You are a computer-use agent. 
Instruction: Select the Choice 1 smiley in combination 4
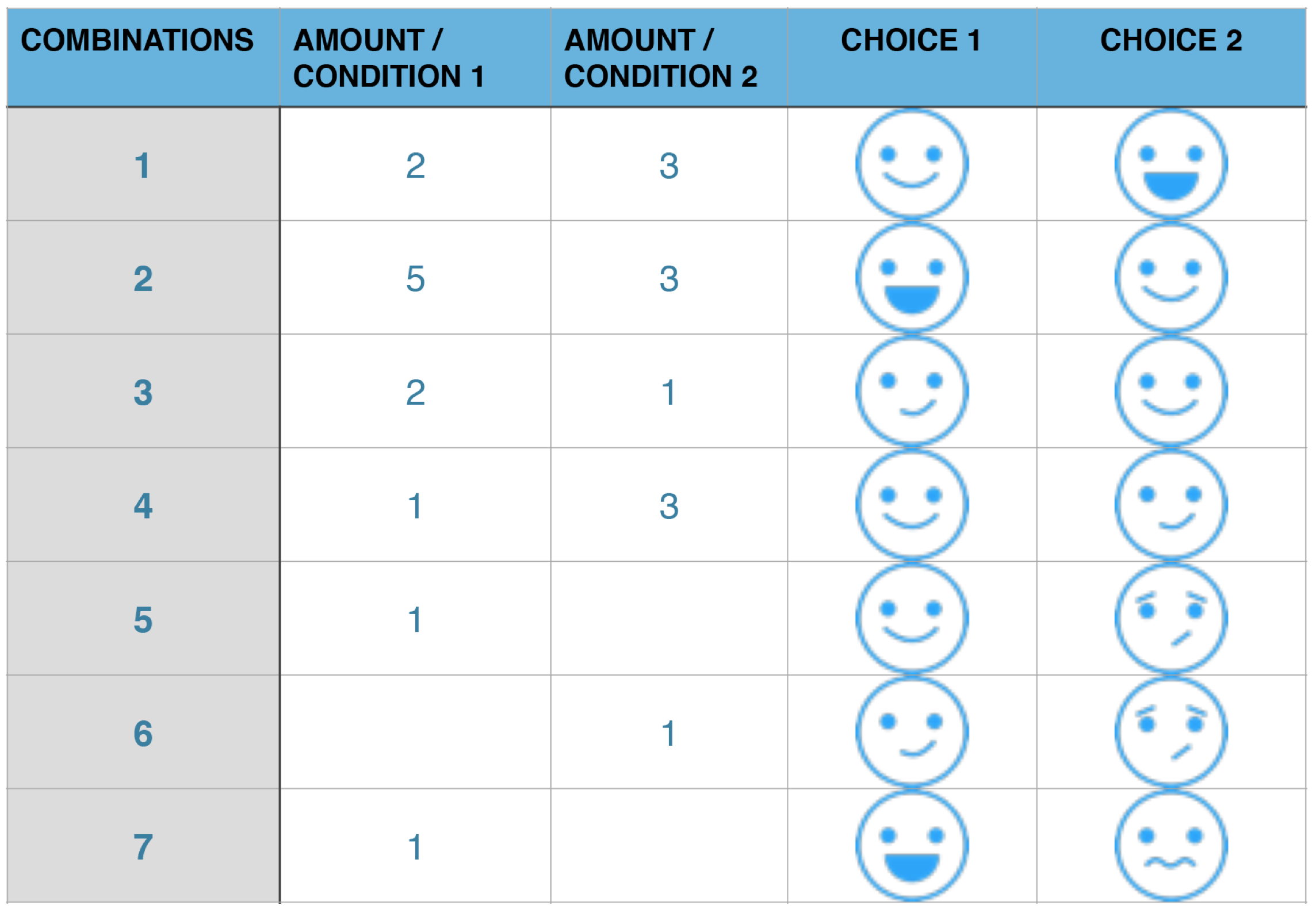tap(912, 505)
